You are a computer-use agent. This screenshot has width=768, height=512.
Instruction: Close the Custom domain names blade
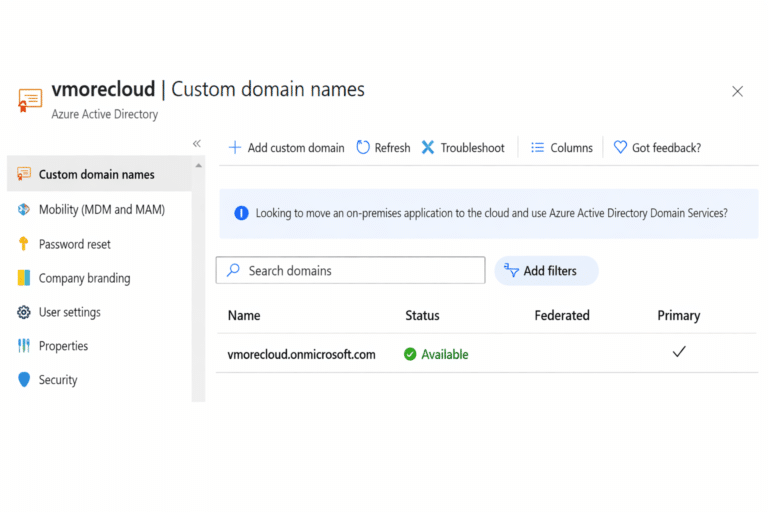tap(737, 91)
